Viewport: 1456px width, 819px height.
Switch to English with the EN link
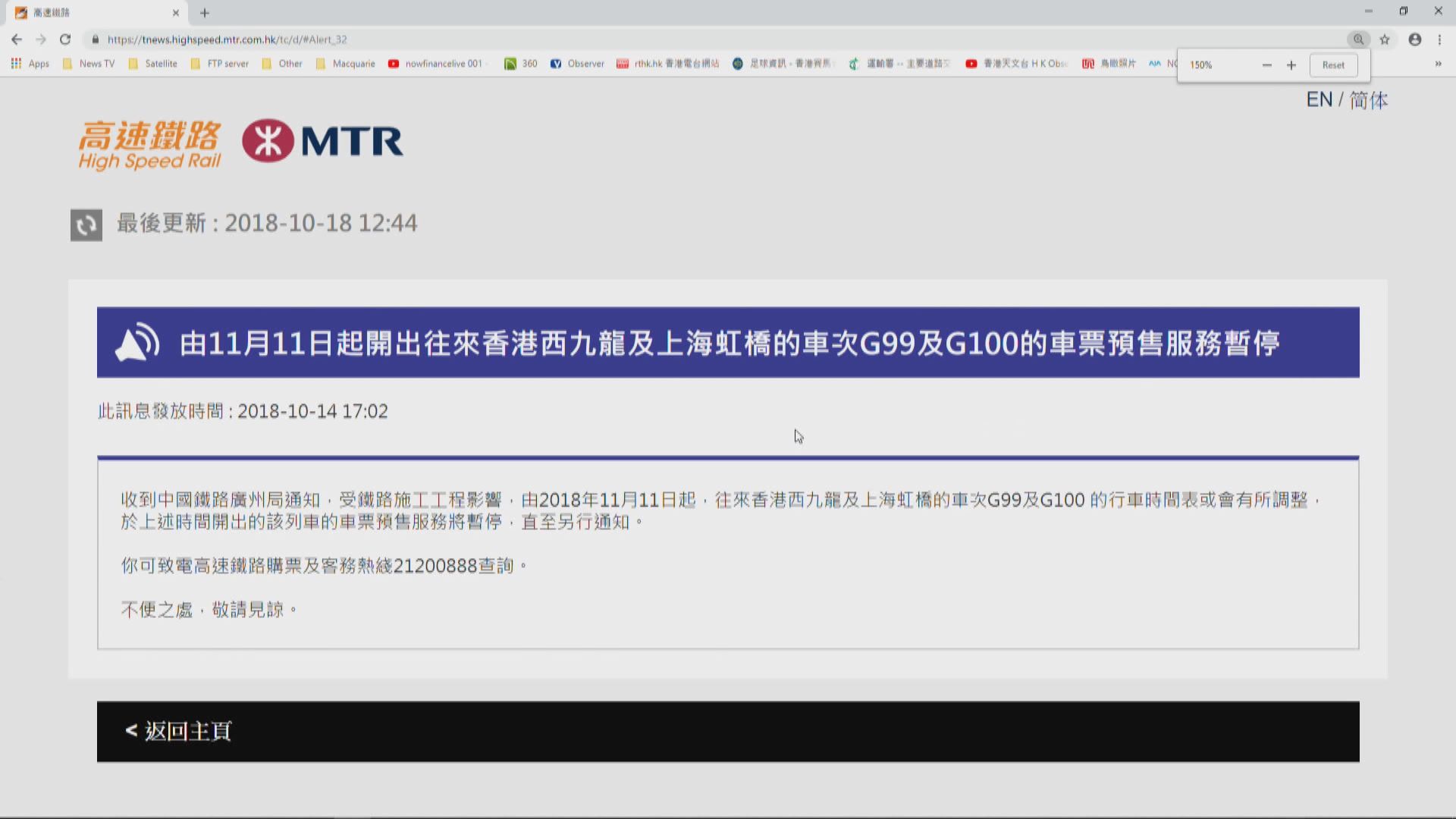[x=1319, y=99]
